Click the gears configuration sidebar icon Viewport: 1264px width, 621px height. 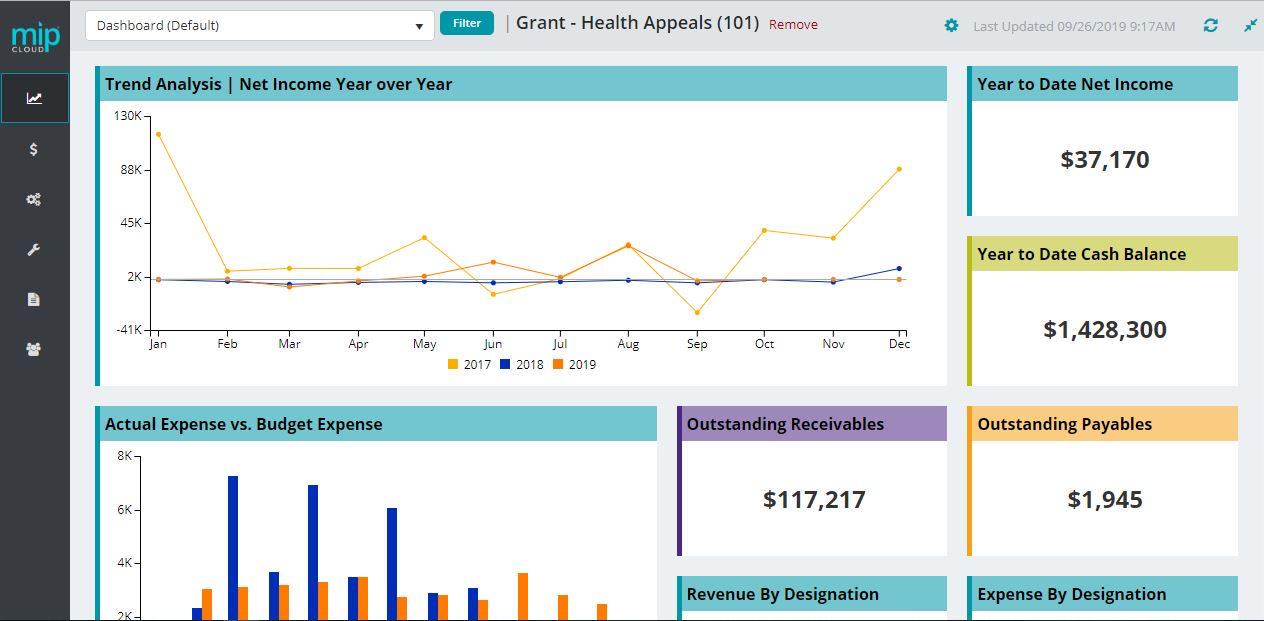coord(34,199)
